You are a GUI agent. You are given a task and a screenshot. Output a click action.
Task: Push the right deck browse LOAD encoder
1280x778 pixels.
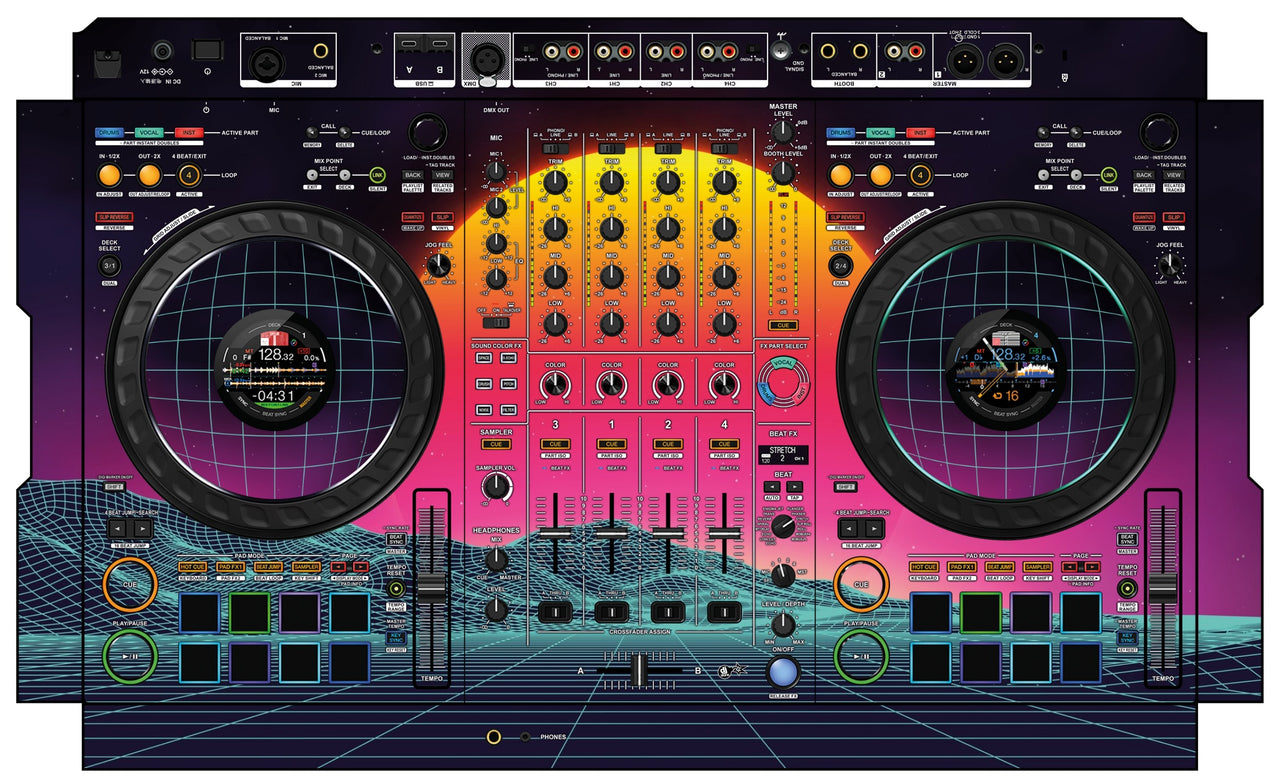pos(1157,133)
